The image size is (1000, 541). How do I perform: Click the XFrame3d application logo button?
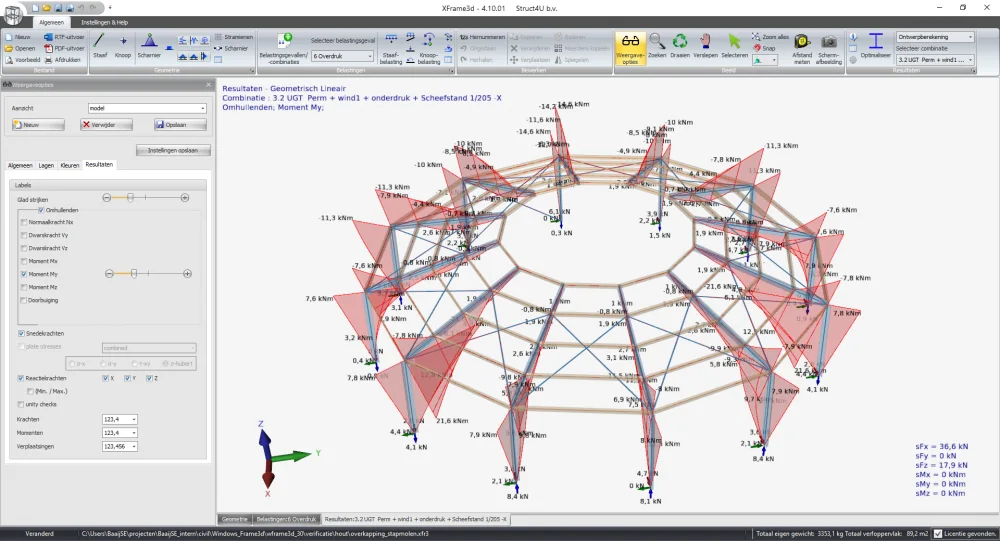13,14
